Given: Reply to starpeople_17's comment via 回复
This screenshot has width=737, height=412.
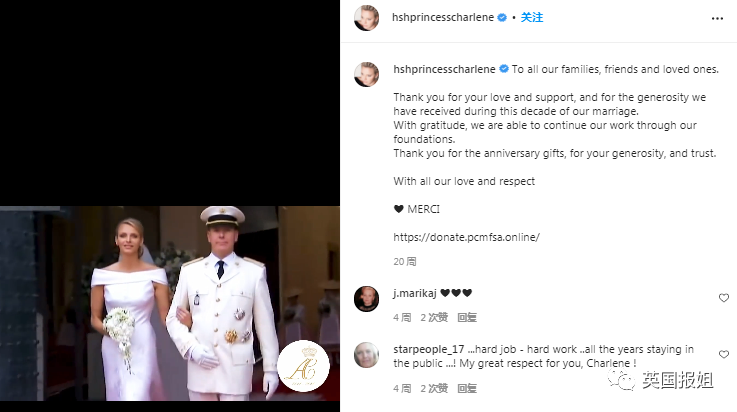Looking at the screenshot, I should [467, 389].
